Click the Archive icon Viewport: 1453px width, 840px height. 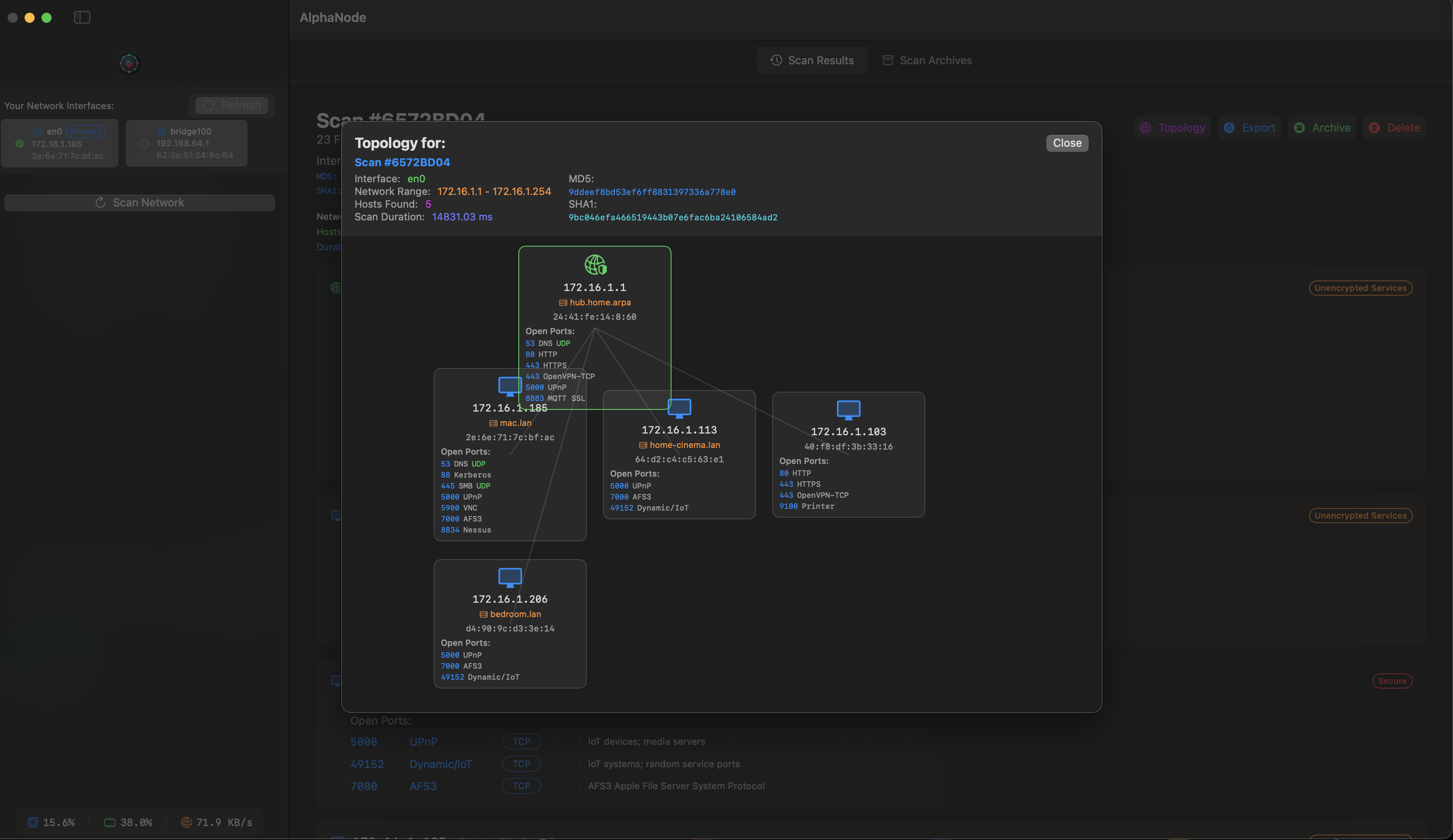[1300, 127]
